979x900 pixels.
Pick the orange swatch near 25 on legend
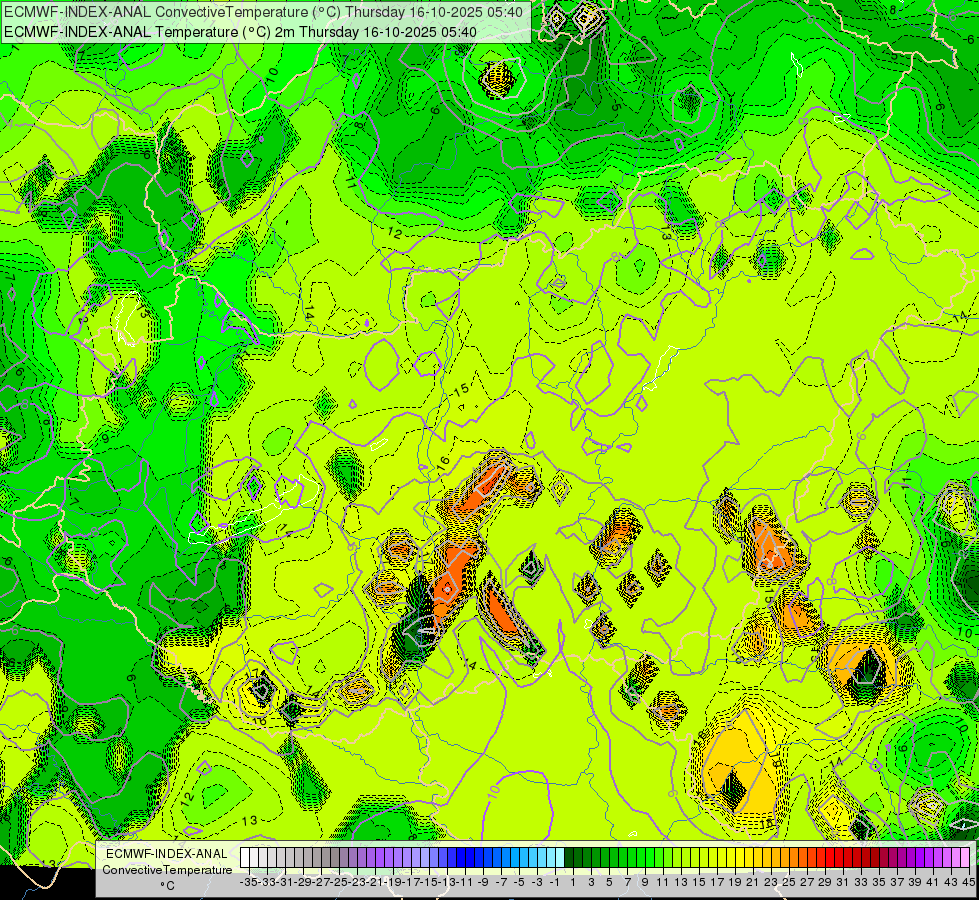790,857
